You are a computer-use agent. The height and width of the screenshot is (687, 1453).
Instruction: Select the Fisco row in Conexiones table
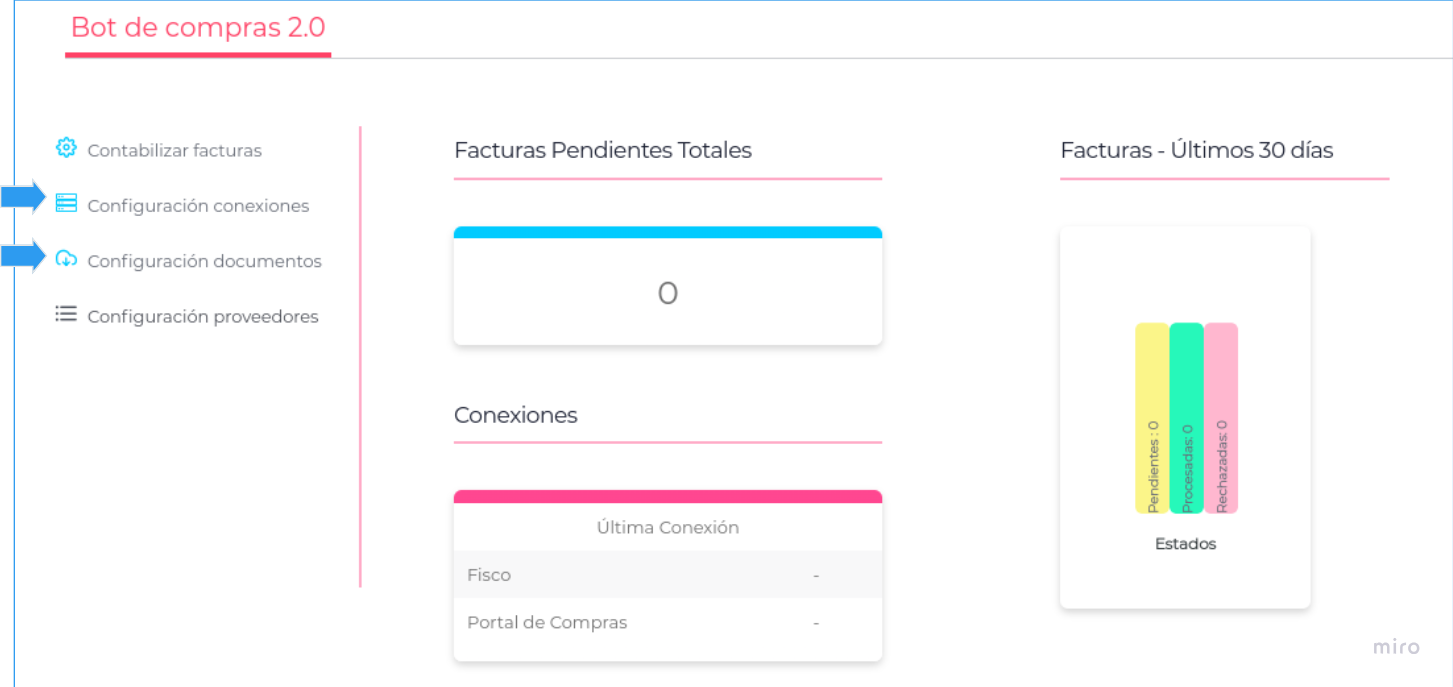(x=668, y=575)
